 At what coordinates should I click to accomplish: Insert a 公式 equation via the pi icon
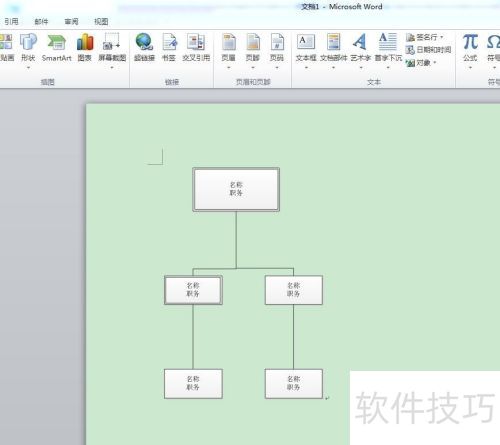470,48
